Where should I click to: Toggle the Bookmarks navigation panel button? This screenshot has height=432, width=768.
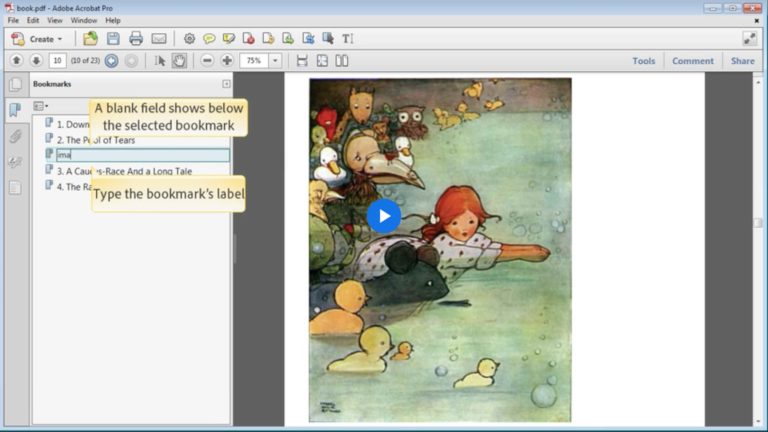pos(15,110)
